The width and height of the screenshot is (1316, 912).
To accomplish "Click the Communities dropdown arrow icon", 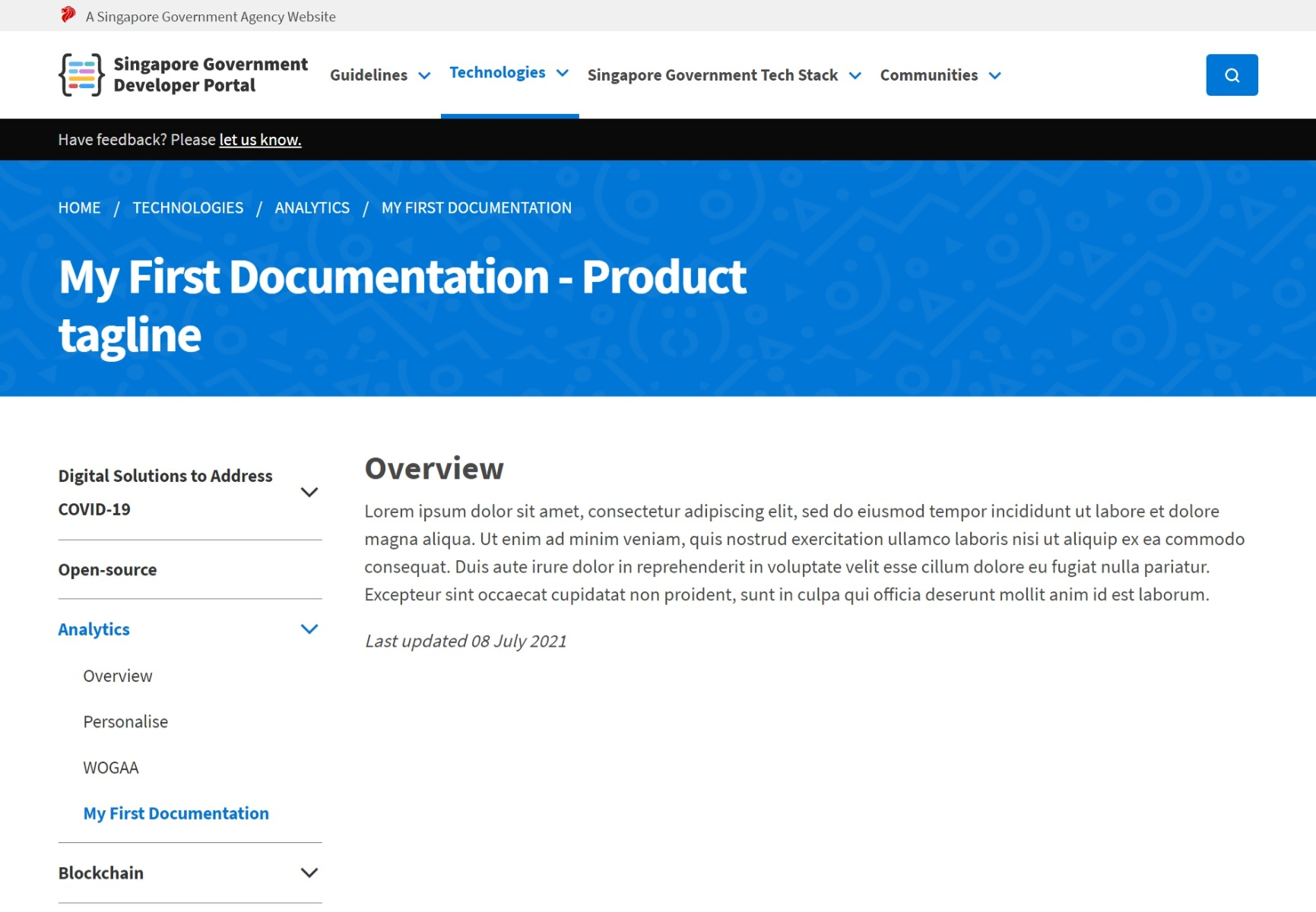I will click(x=995, y=75).
